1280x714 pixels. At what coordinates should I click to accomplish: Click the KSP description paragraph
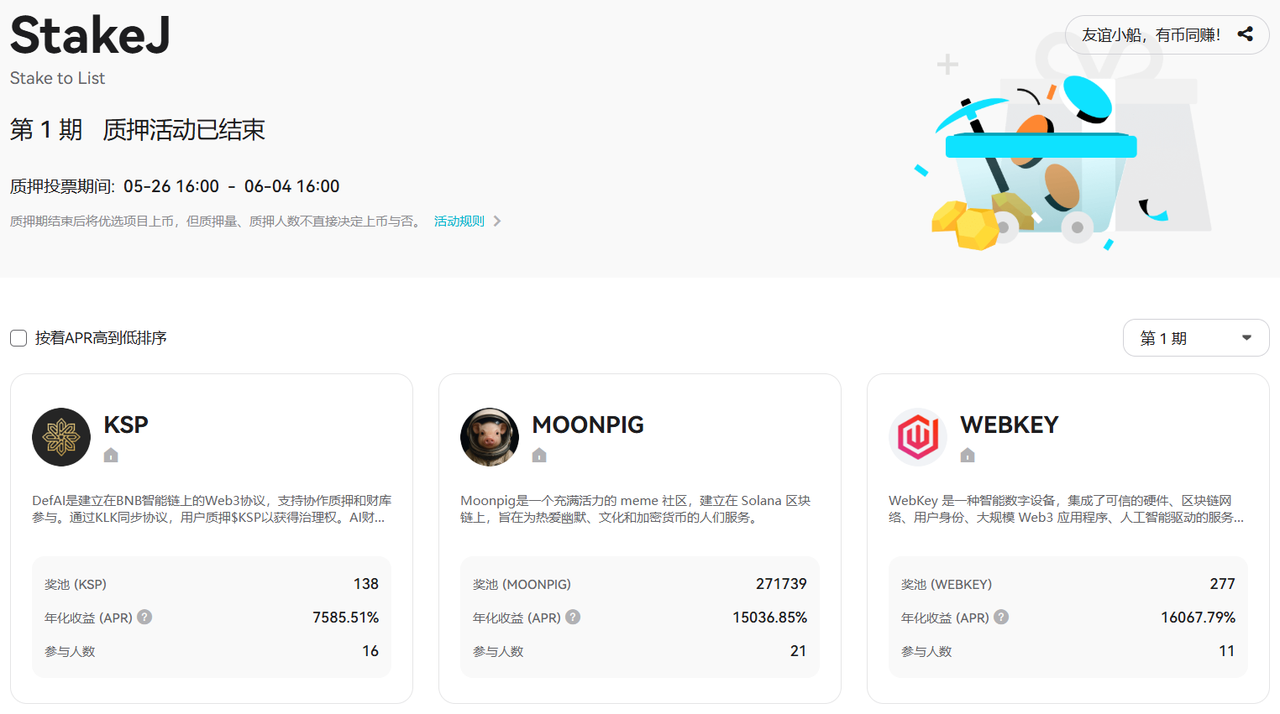(x=212, y=509)
